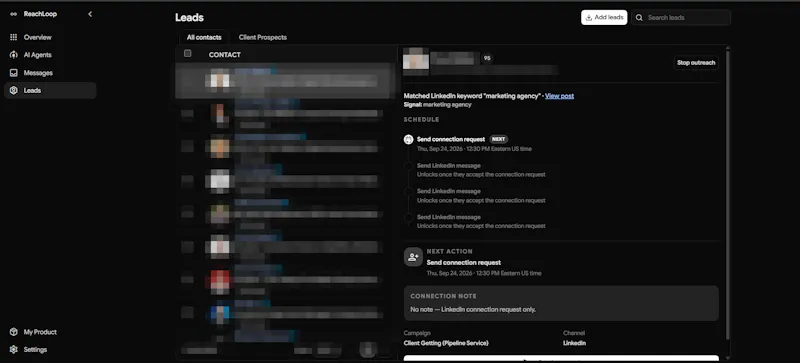Open the View post link
This screenshot has height=363, width=800.
point(559,96)
